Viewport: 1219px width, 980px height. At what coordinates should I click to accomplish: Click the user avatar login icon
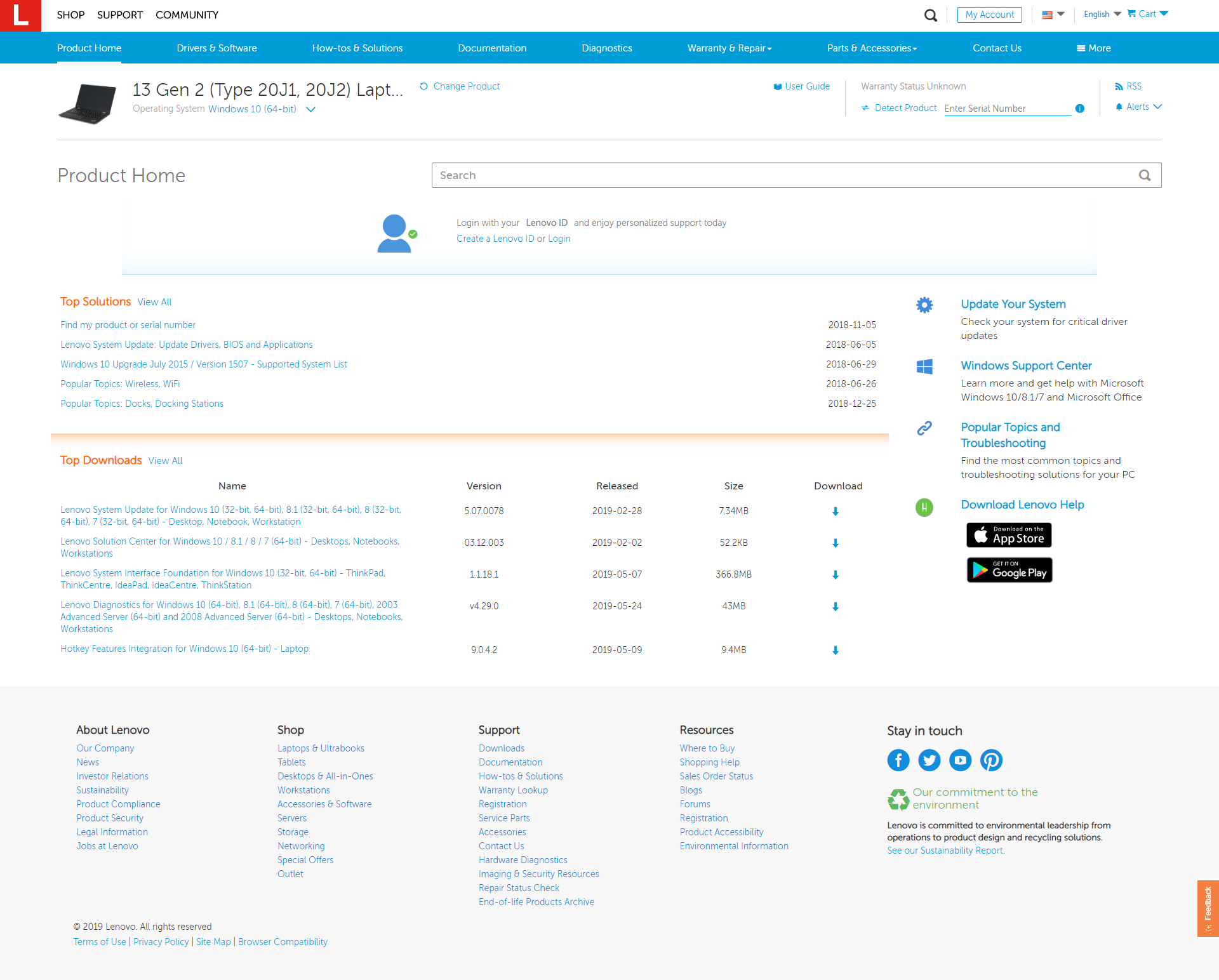pyautogui.click(x=396, y=234)
